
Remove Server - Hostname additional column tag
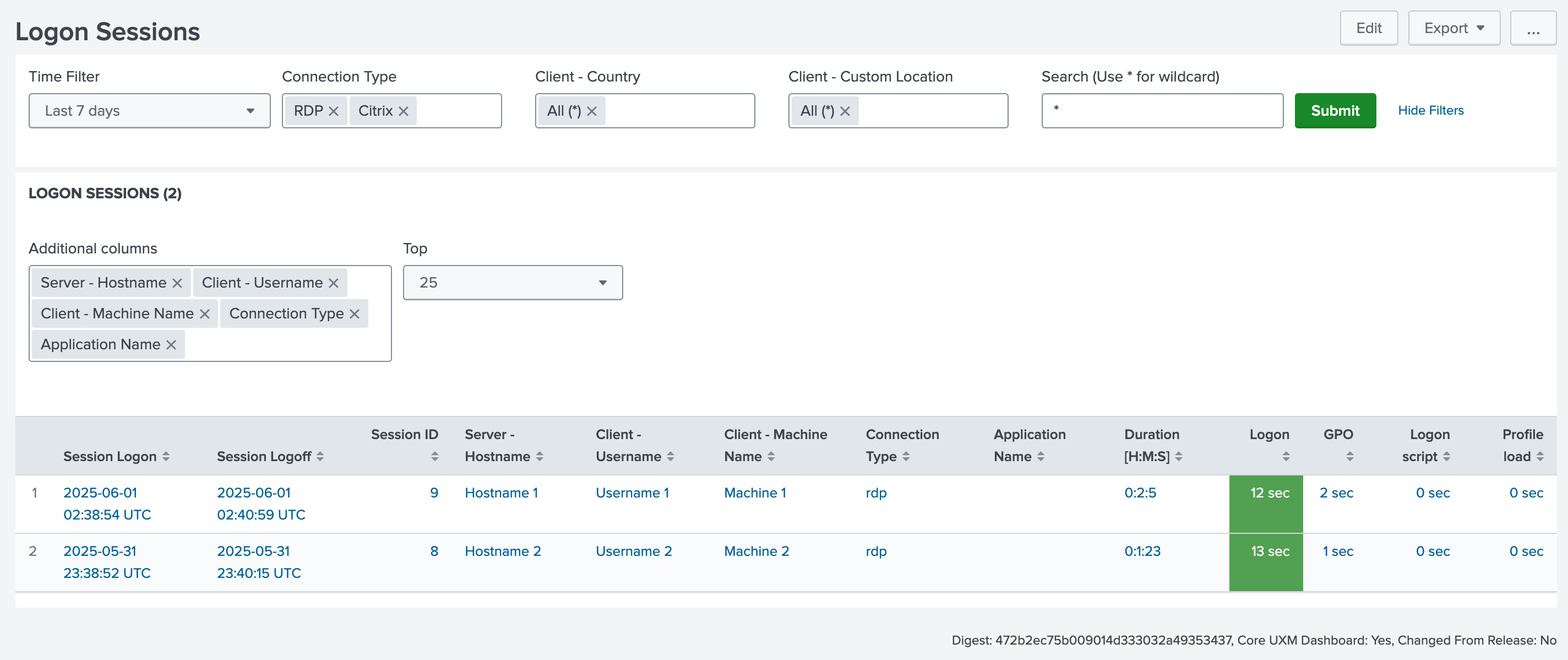coord(177,283)
